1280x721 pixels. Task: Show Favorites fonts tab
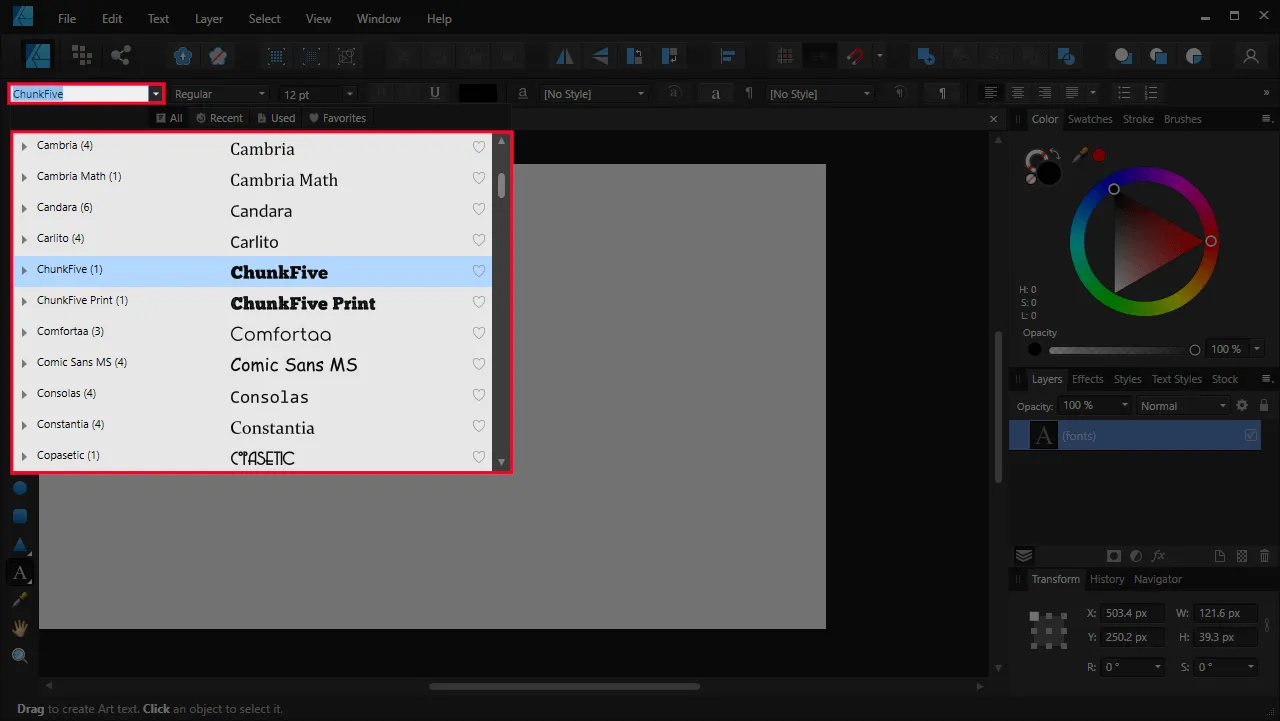(x=337, y=118)
